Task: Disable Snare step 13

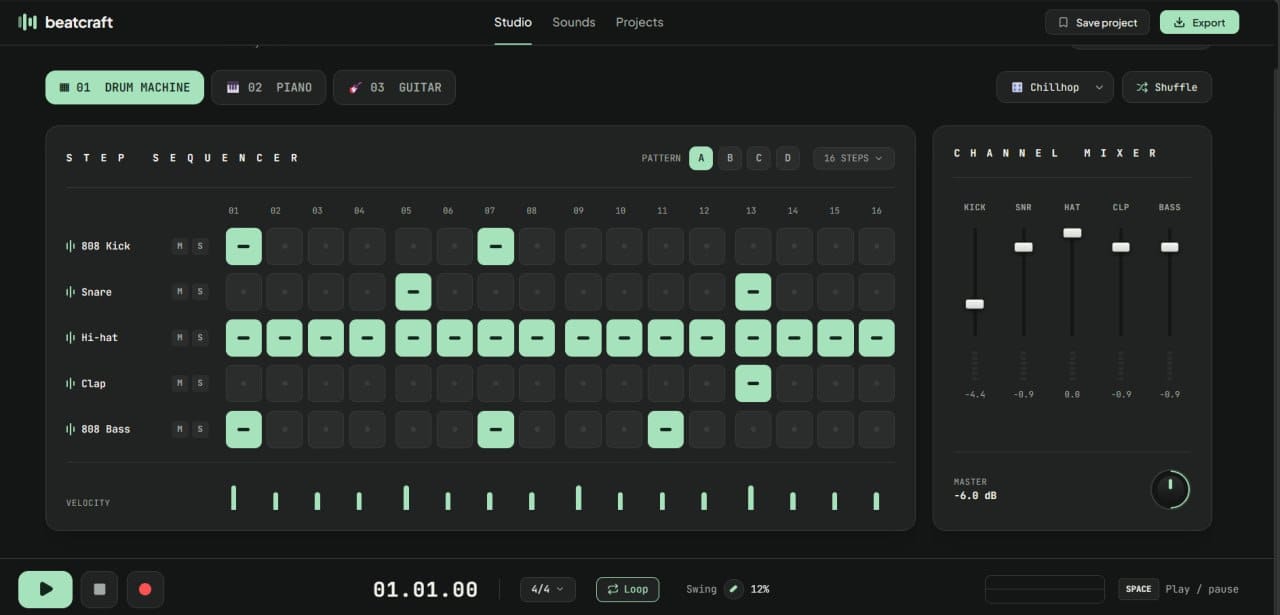Action: tap(753, 292)
